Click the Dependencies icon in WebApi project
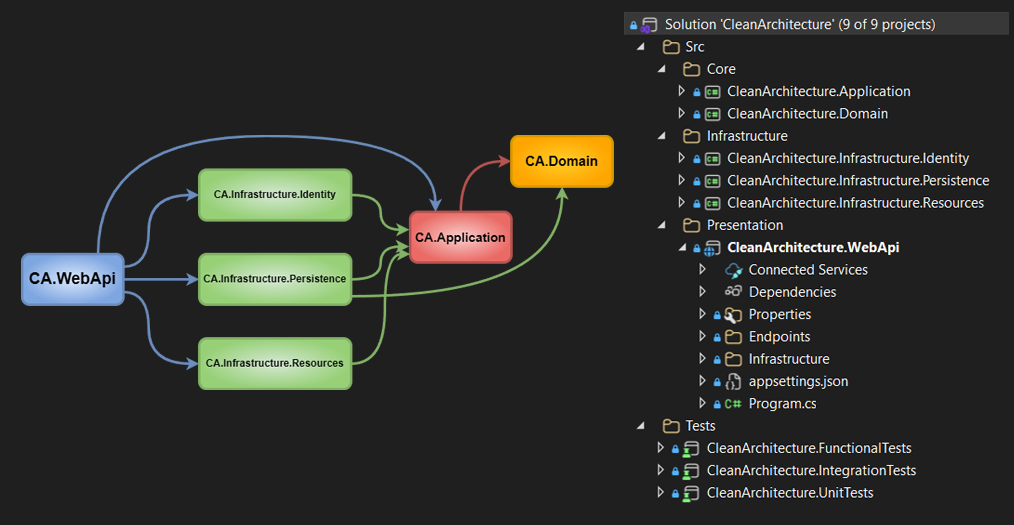This screenshot has width=1014, height=525. pyautogui.click(x=733, y=292)
